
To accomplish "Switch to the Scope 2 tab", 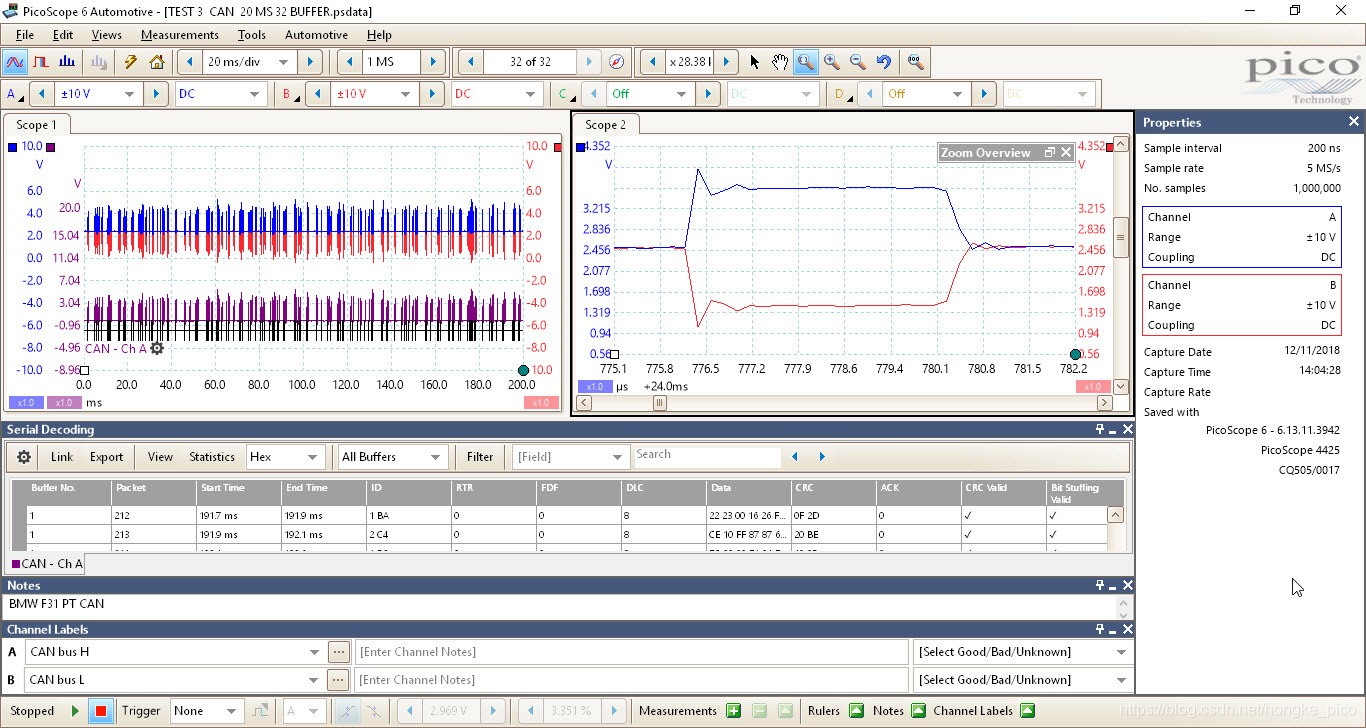I will click(x=606, y=125).
